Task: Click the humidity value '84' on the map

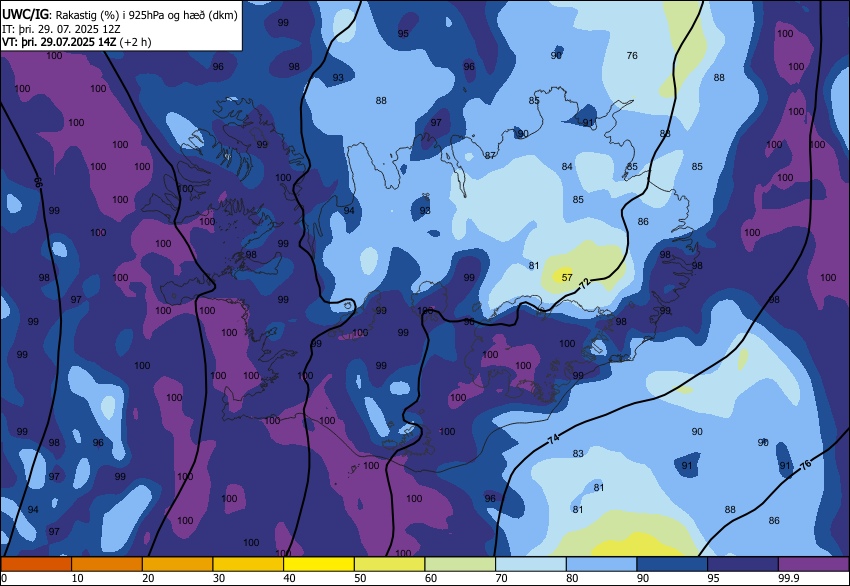Action: (567, 166)
